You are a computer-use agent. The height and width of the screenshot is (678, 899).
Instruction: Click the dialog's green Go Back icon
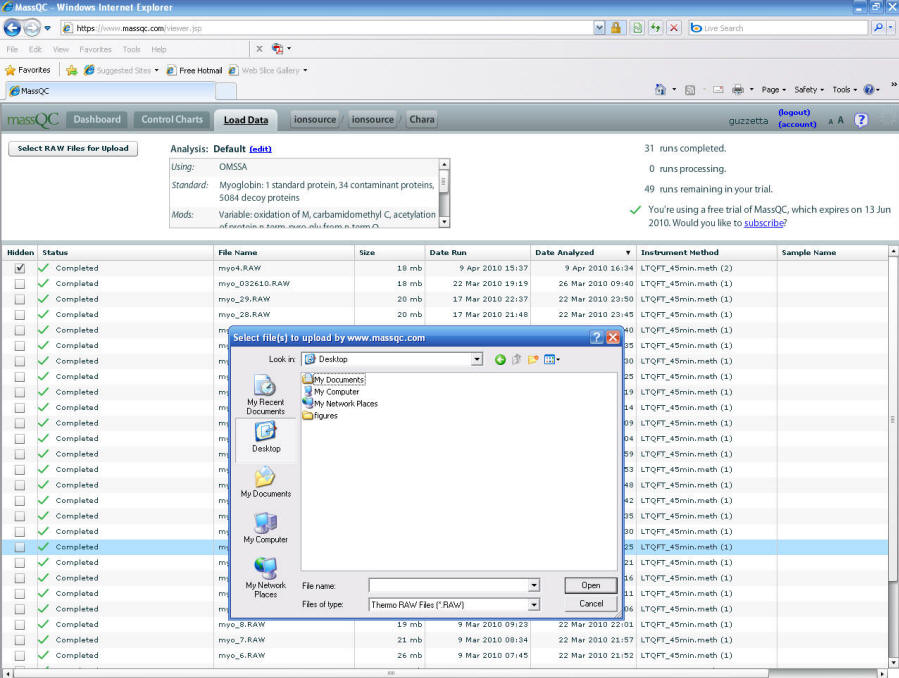tap(500, 359)
